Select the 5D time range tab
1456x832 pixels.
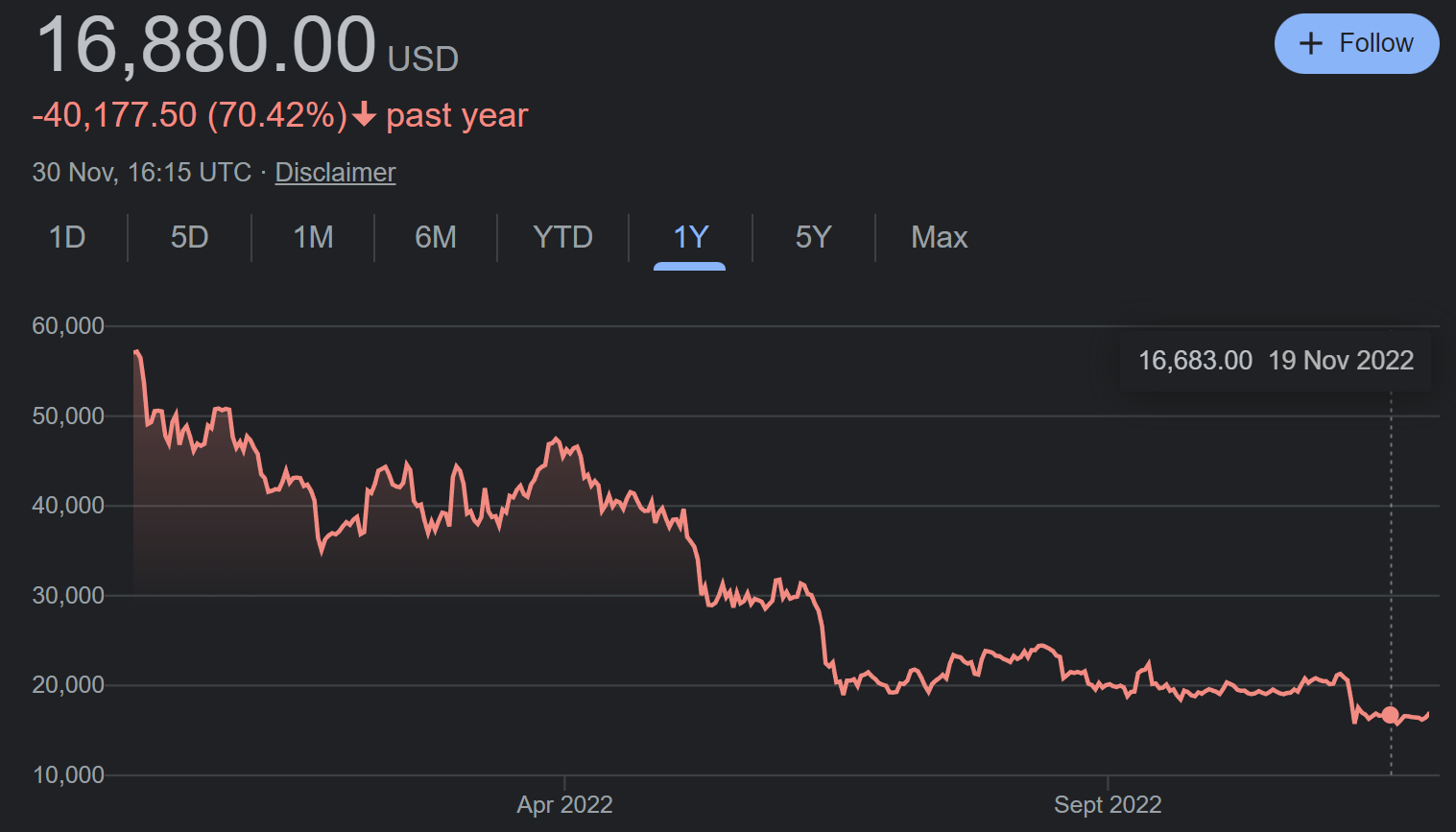189,237
